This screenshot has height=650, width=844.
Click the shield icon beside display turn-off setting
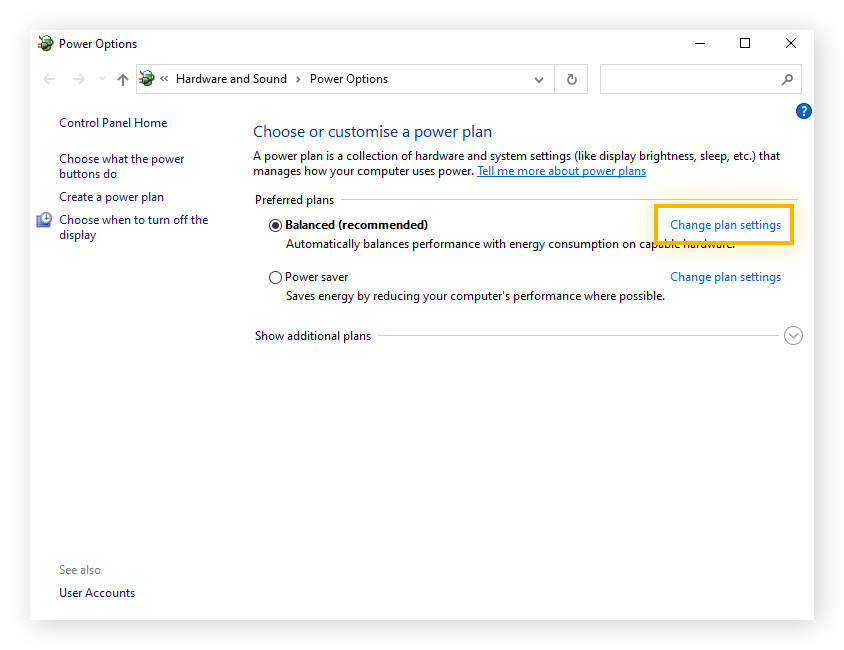tap(43, 221)
